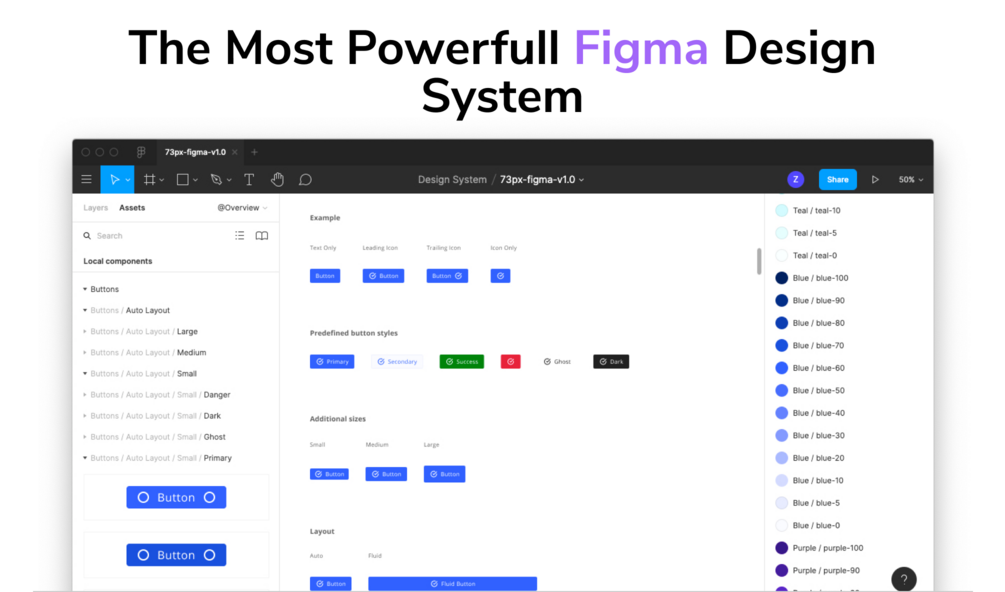Open the hamburger main menu
The width and height of the screenshot is (1005, 592).
(87, 179)
